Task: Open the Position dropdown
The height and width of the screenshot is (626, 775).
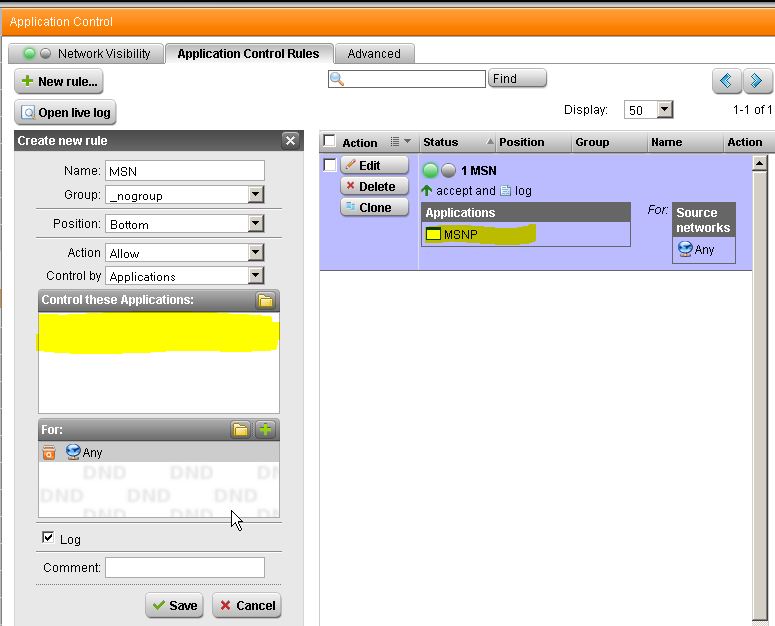Action: 256,224
